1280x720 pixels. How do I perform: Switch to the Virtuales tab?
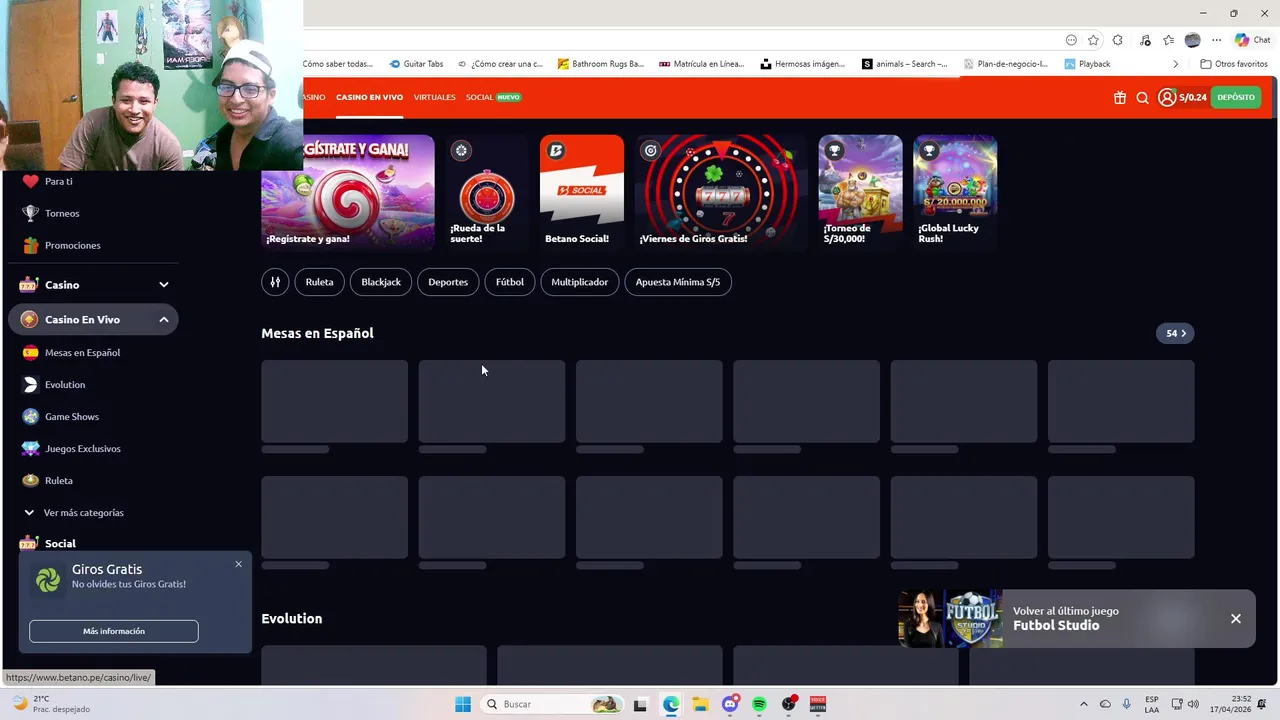pyautogui.click(x=435, y=97)
